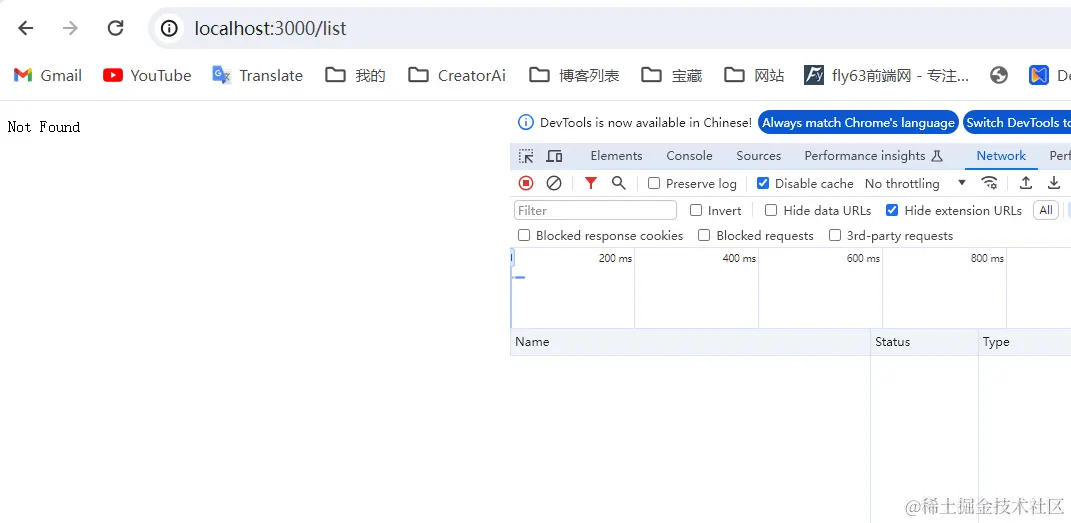1071x523 pixels.
Task: Check Blocked response cookies
Action: pos(524,236)
